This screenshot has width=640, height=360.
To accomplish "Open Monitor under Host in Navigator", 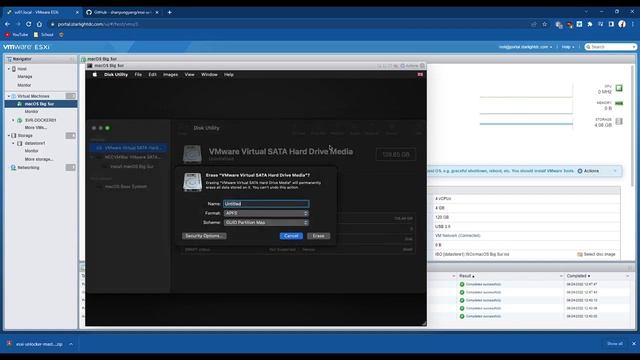I will 24,85.
